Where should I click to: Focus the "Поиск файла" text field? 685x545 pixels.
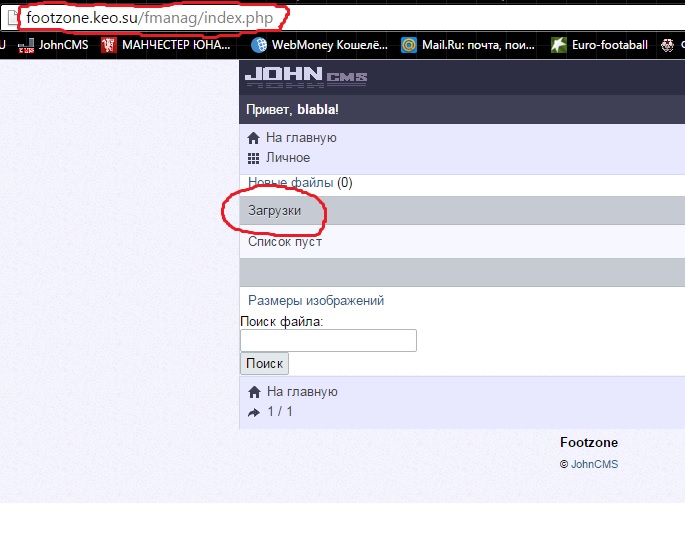tap(328, 341)
